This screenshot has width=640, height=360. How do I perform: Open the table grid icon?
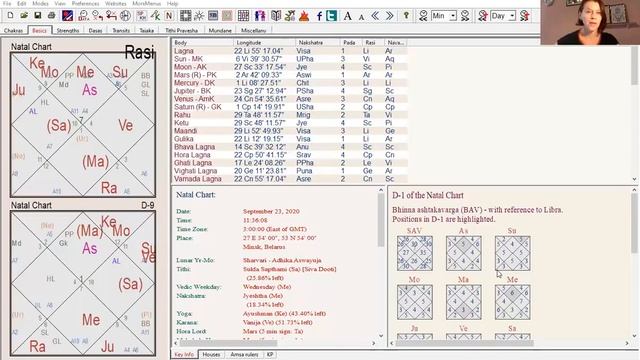point(243,16)
